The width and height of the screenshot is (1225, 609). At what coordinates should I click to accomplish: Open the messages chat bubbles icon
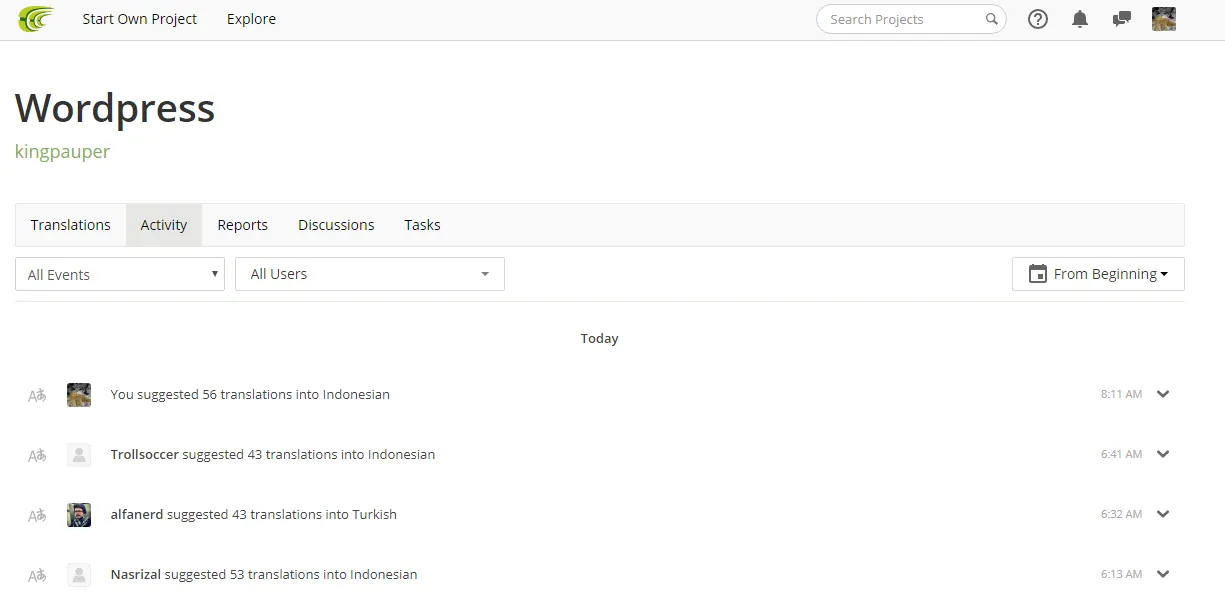(x=1122, y=19)
